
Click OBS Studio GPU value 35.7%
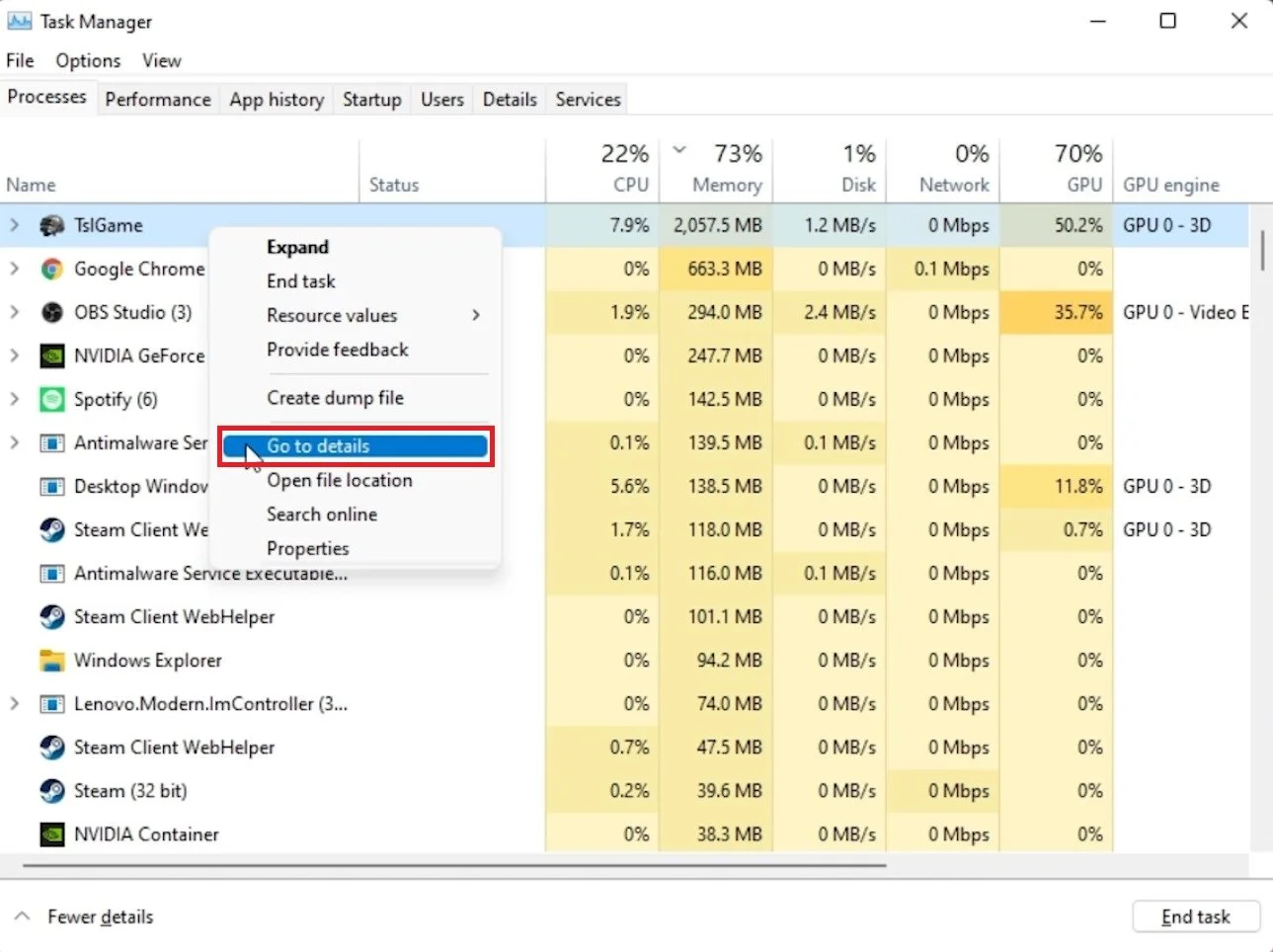coord(1078,312)
